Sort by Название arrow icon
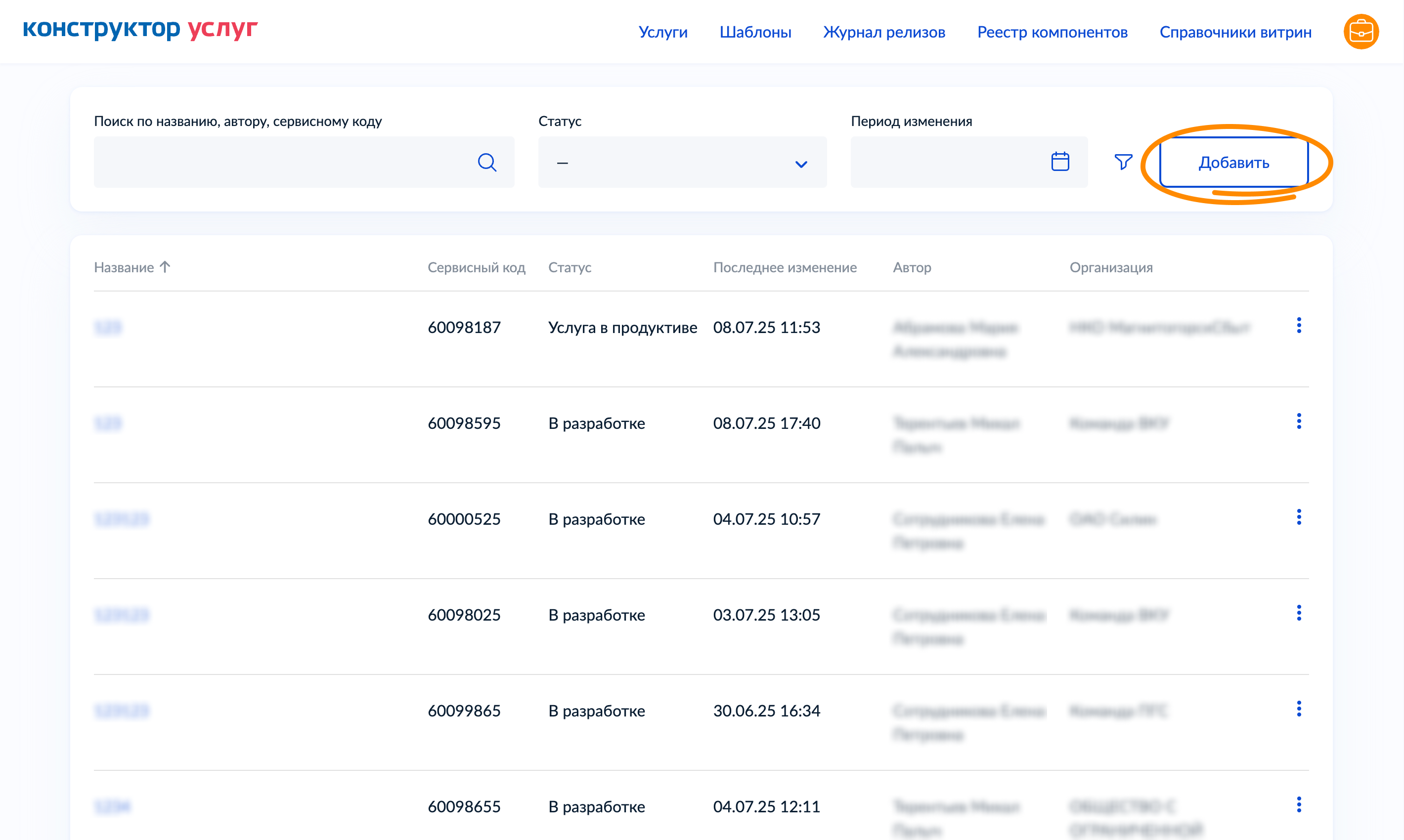This screenshot has width=1404, height=840. (165, 267)
